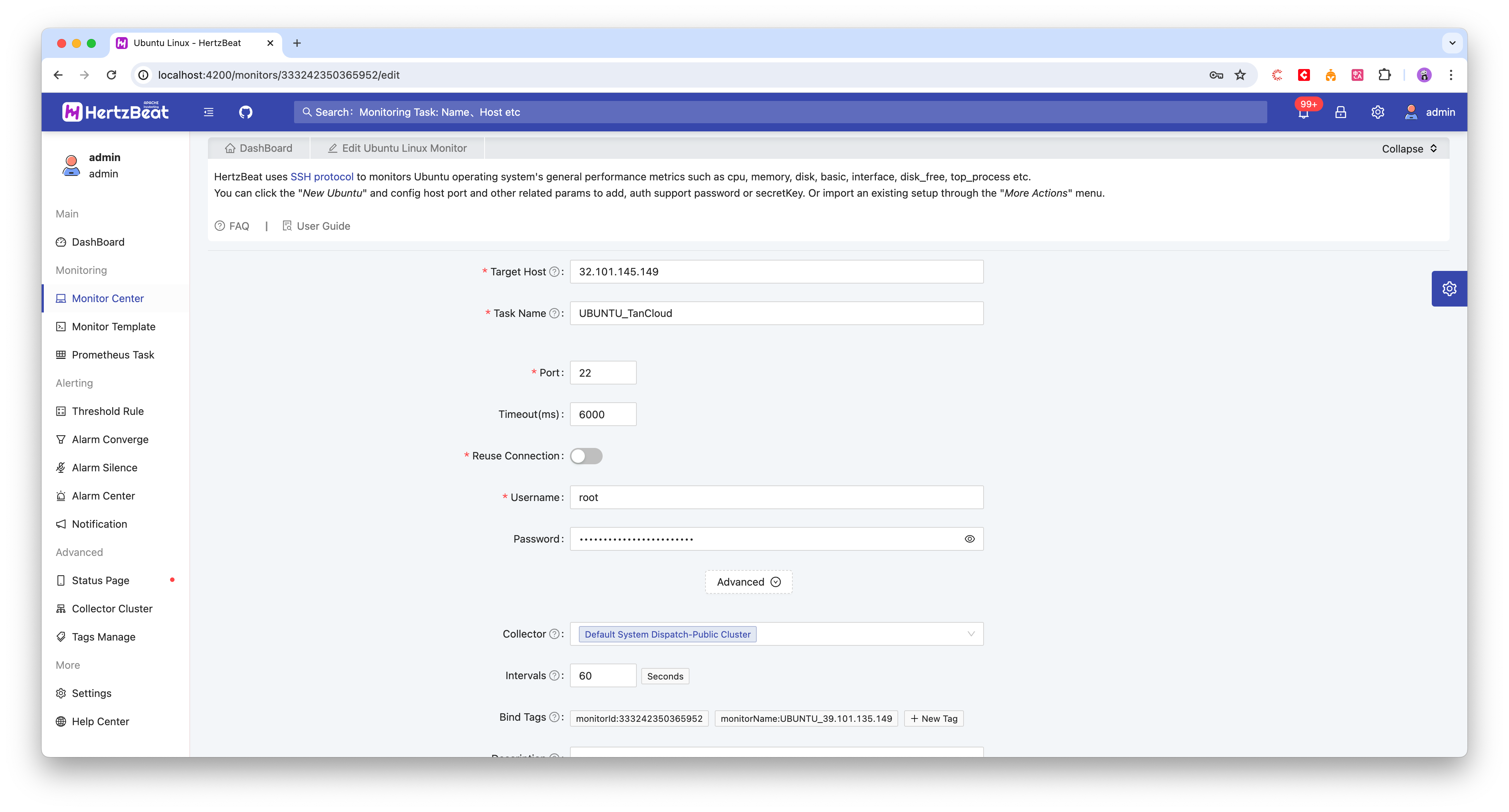The width and height of the screenshot is (1509, 812).
Task: Open Alarm Silence in the sidebar
Action: [x=116, y=468]
